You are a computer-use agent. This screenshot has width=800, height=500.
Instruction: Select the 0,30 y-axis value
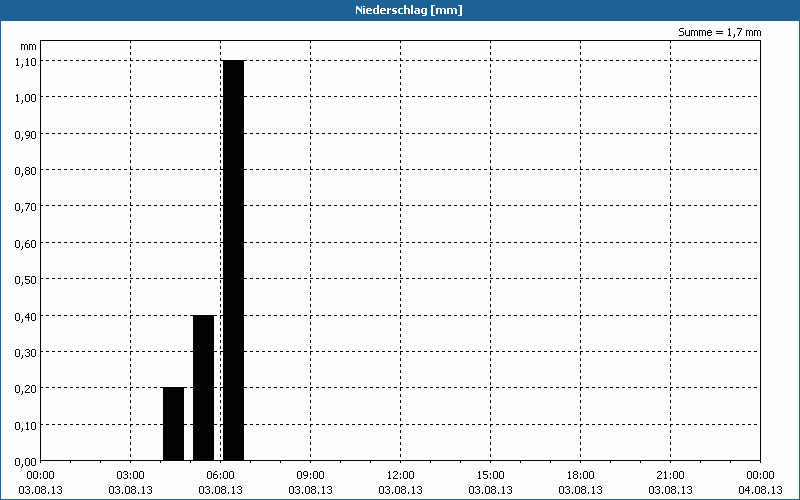point(26,353)
